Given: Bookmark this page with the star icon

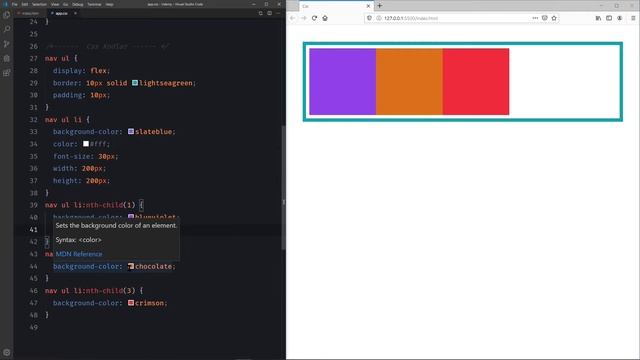Looking at the screenshot, I should pyautogui.click(x=554, y=18).
